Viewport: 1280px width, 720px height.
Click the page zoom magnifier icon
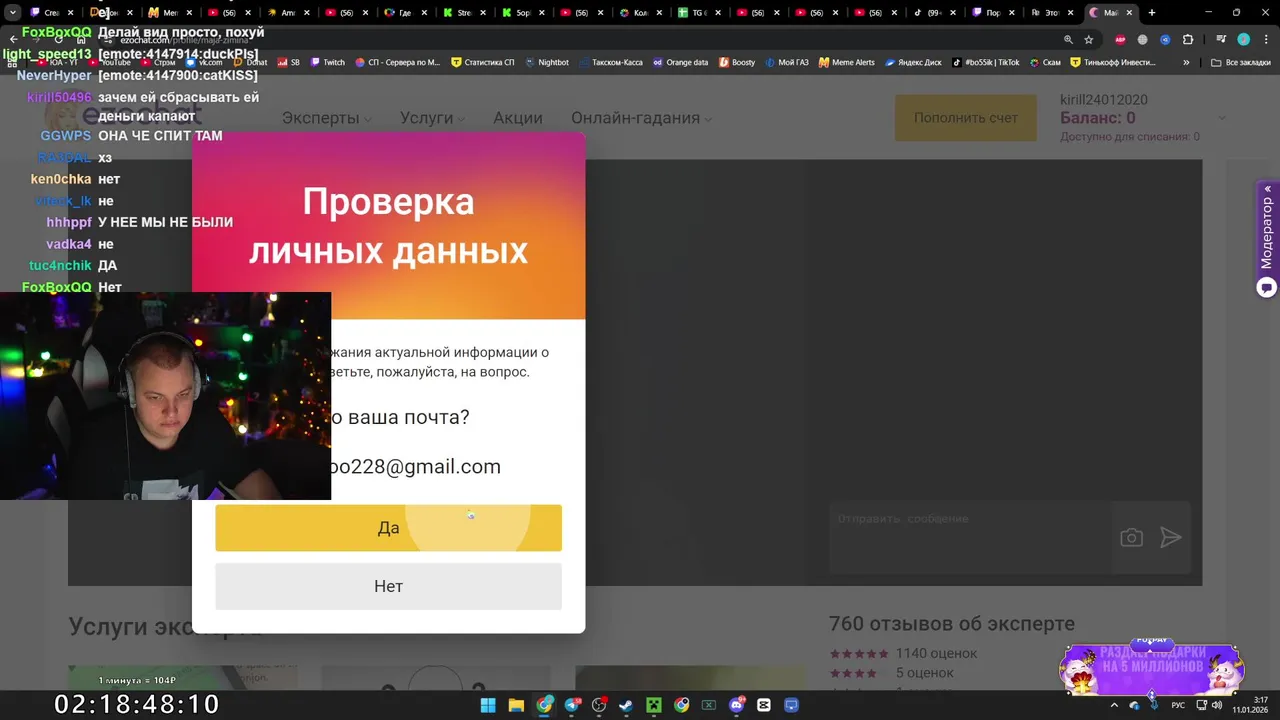1068,40
